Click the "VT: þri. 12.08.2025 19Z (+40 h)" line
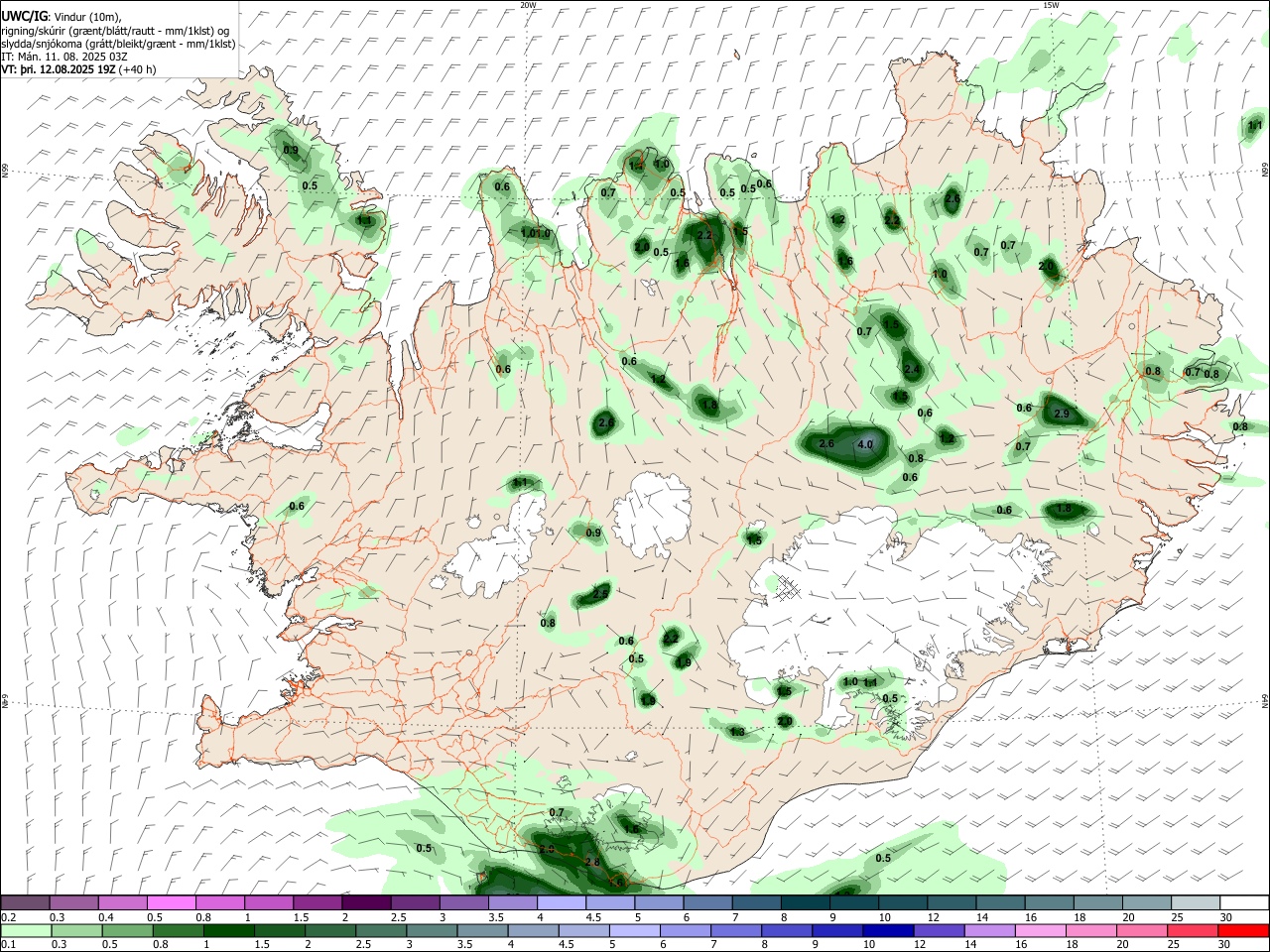The image size is (1270, 952). tap(78, 69)
